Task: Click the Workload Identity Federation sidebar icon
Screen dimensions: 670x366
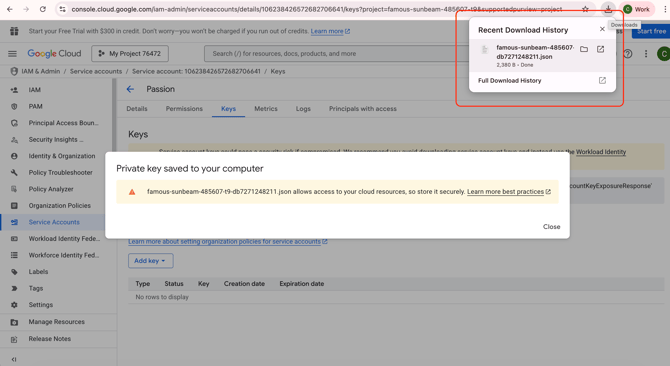Action: click(x=14, y=239)
